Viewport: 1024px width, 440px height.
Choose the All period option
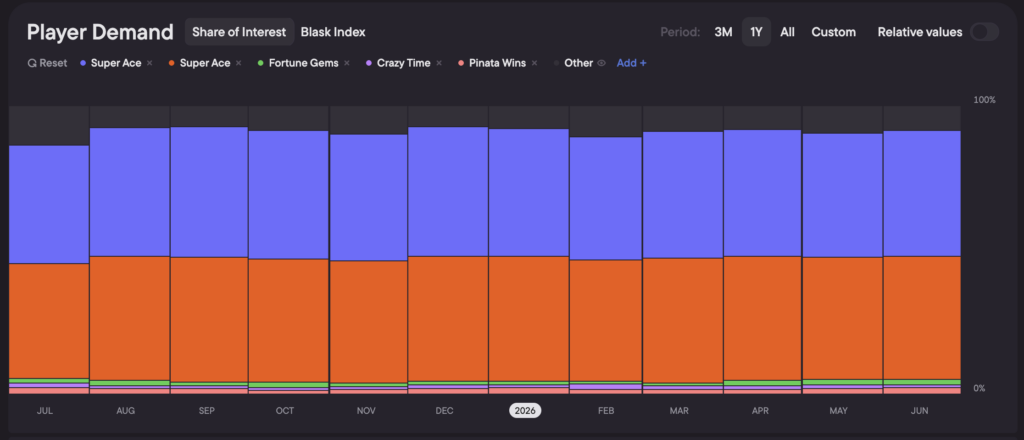pyautogui.click(x=788, y=32)
